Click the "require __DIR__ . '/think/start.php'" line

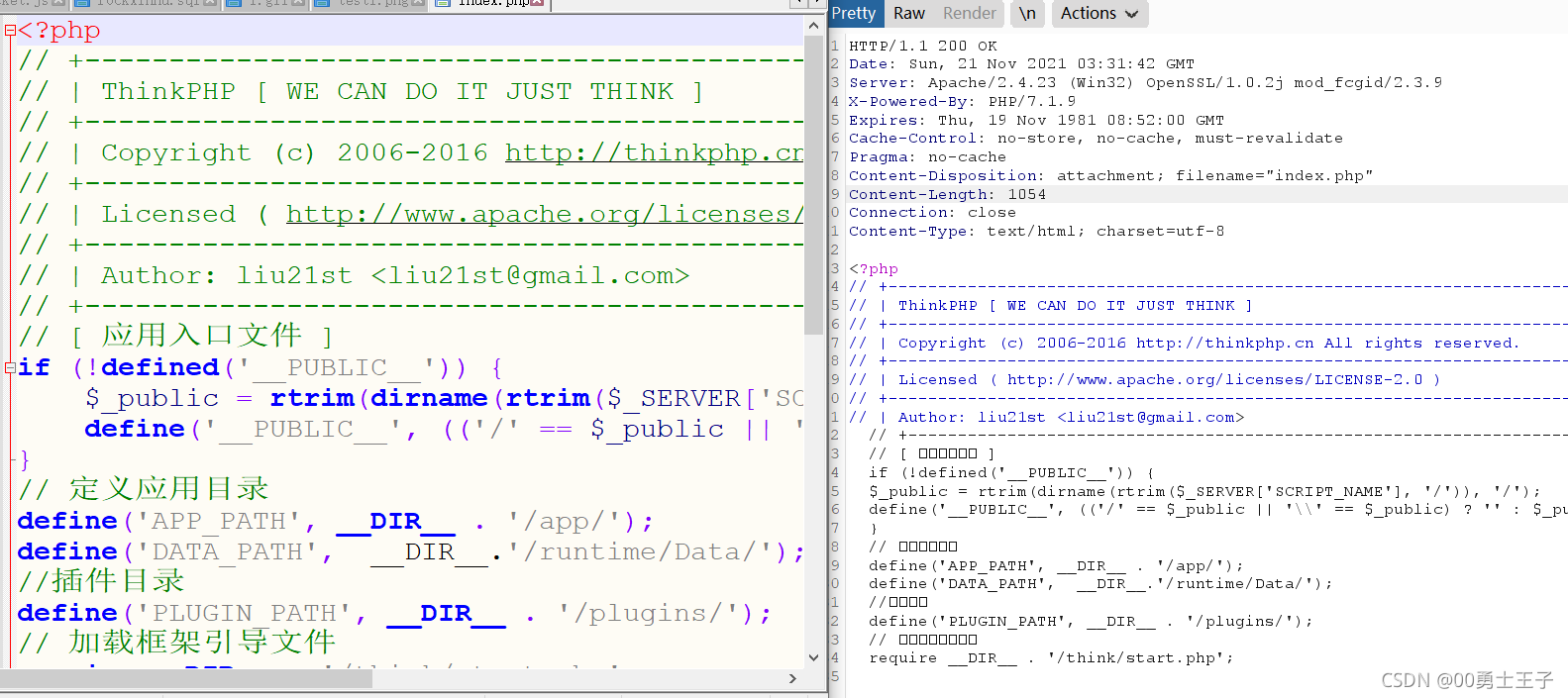1051,657
